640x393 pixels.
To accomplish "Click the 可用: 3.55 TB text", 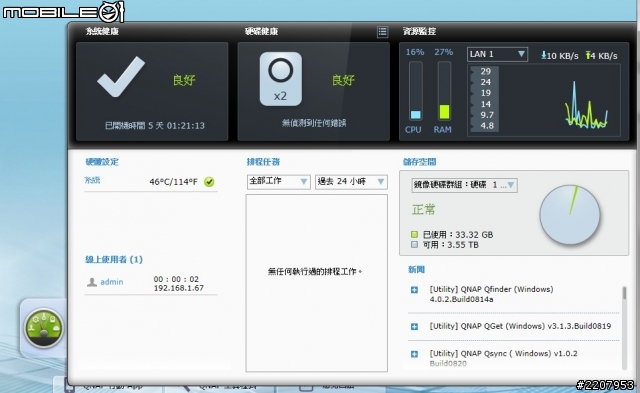I will click(x=451, y=245).
